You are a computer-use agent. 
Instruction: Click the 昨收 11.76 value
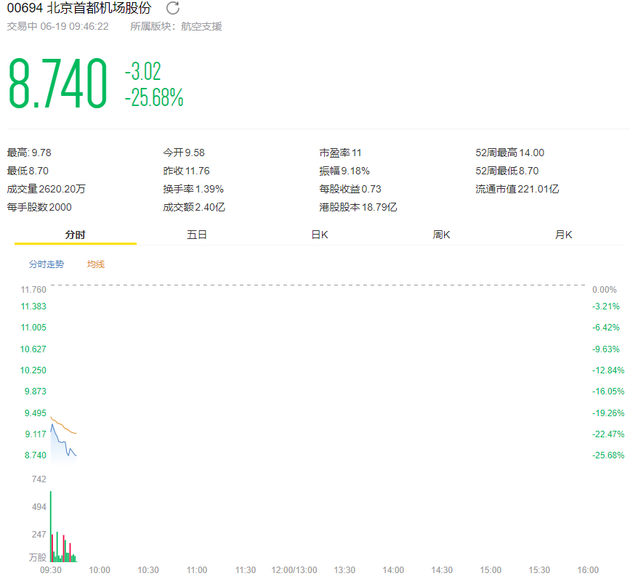pyautogui.click(x=186, y=171)
